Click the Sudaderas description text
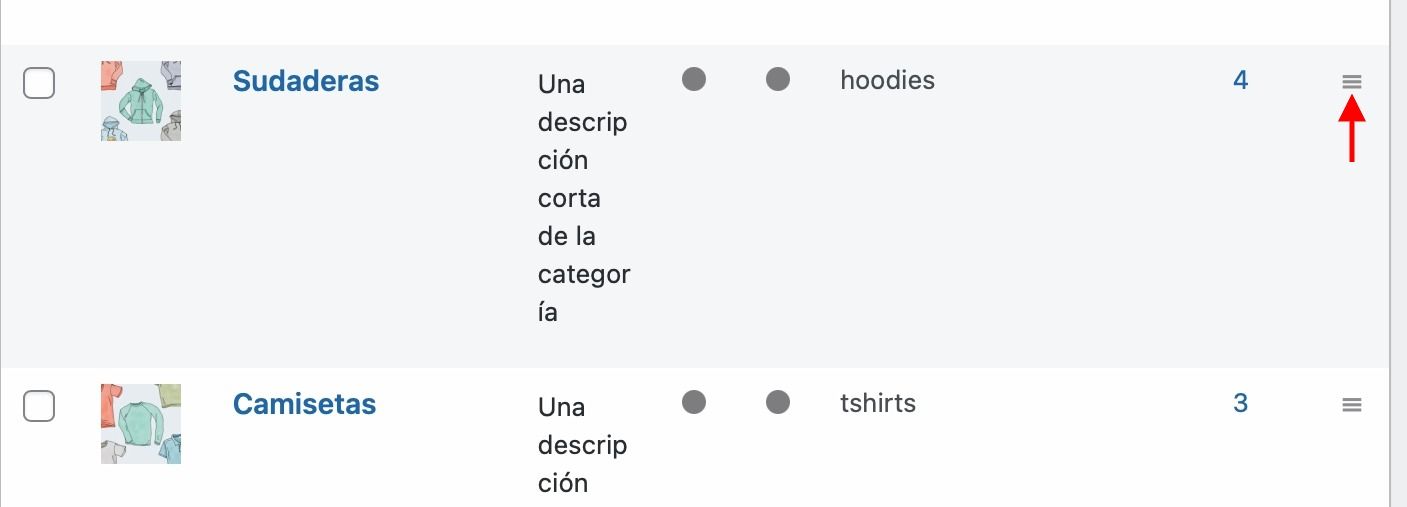1407x507 pixels. coord(584,198)
